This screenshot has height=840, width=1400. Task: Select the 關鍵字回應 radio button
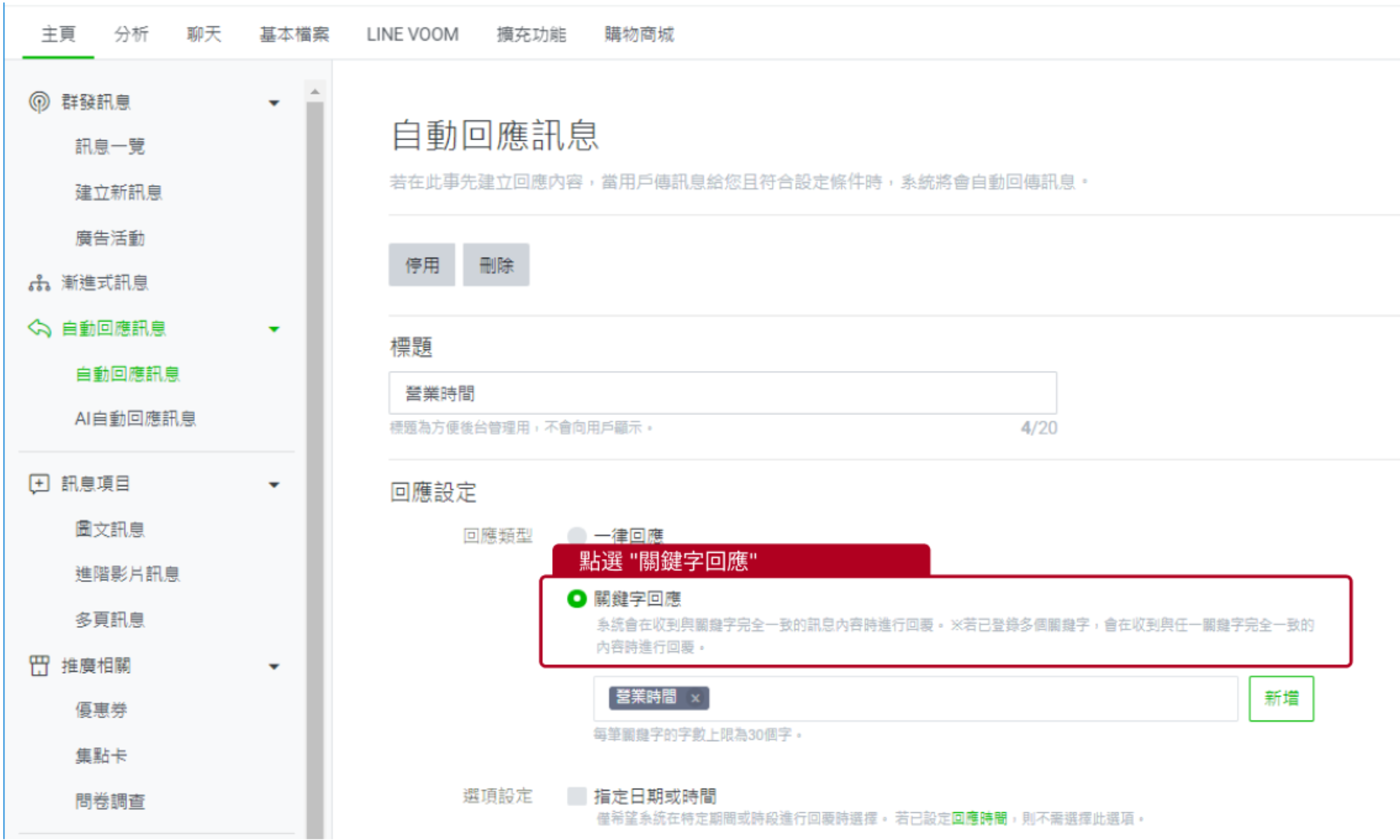click(x=576, y=599)
